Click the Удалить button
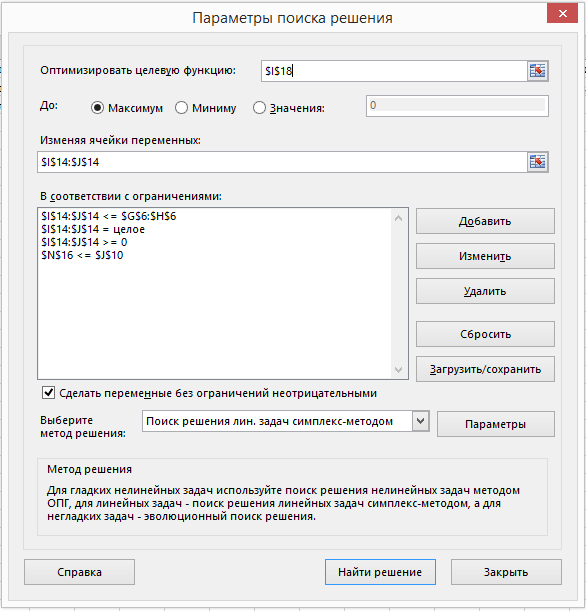Image resolution: width=586 pixels, height=611 pixels. coord(485,291)
